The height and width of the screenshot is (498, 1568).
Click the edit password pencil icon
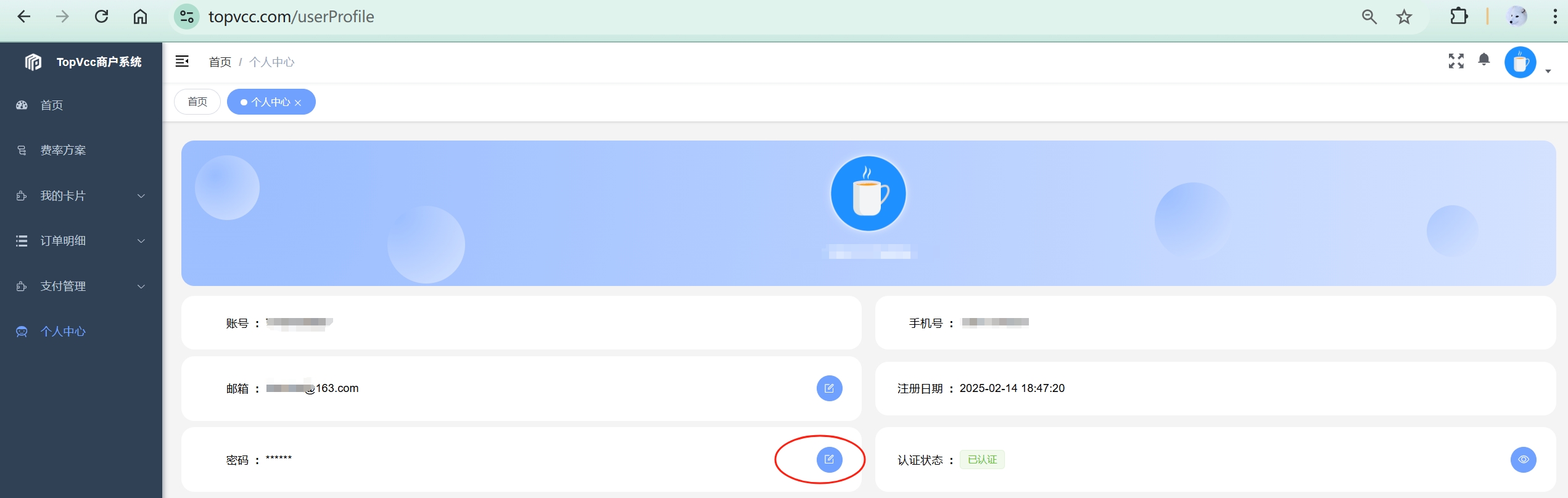pos(829,459)
